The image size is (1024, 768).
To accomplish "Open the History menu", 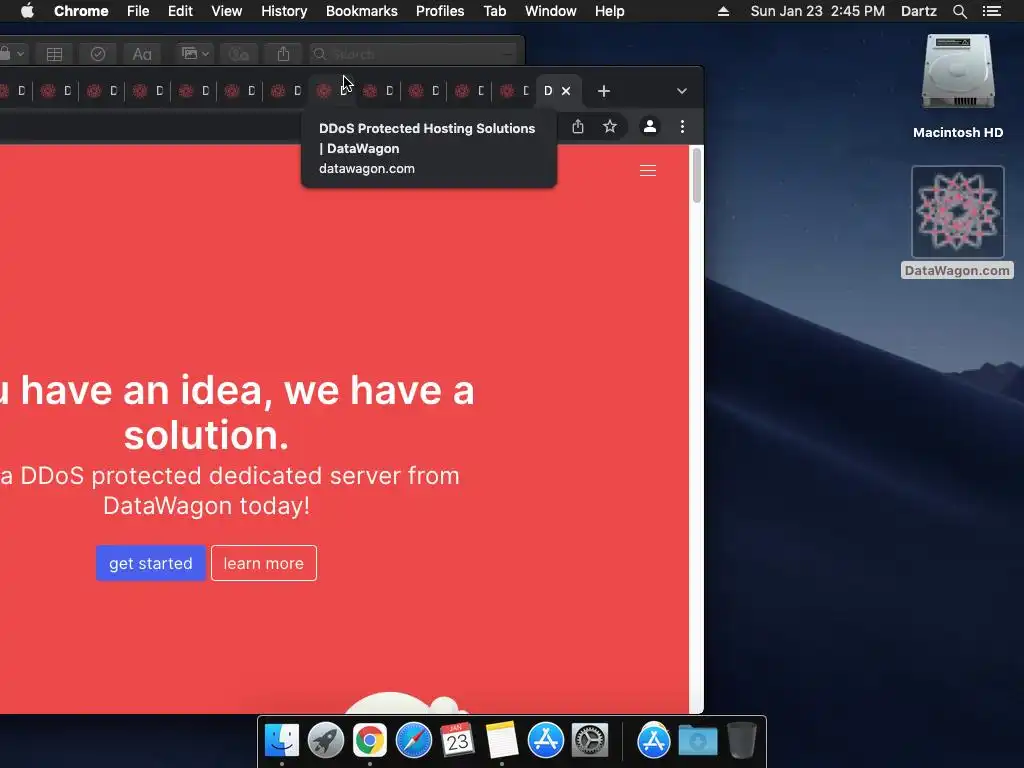I will [x=284, y=11].
